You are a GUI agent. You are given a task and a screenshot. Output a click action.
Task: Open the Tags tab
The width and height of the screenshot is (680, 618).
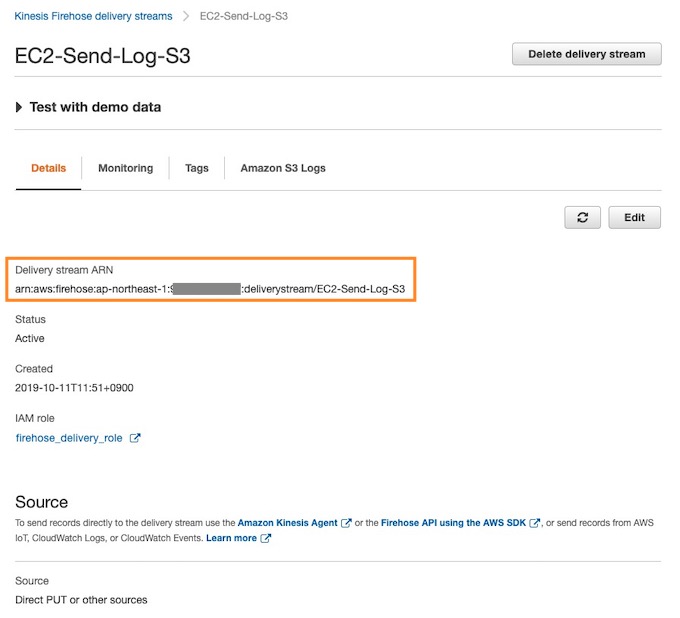pos(196,168)
